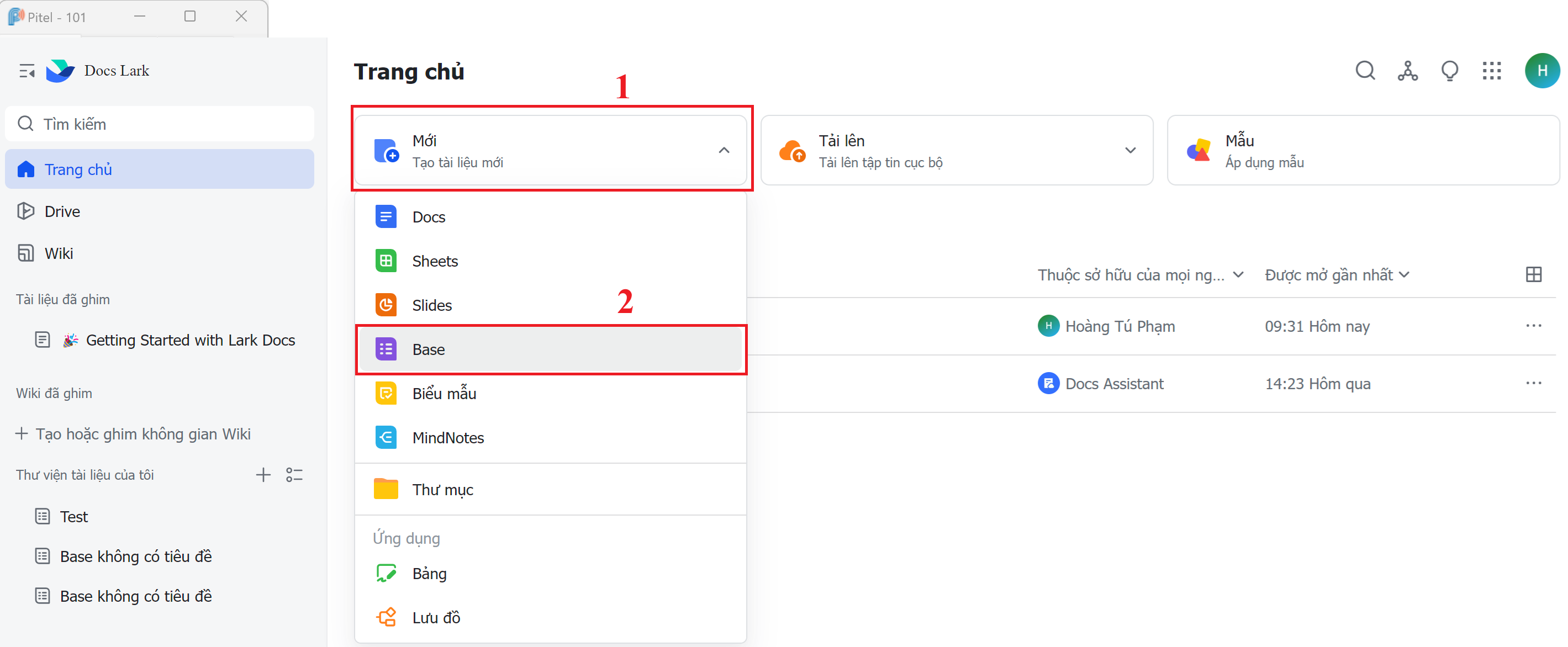Click the search magnifier icon at top right

tap(1365, 71)
